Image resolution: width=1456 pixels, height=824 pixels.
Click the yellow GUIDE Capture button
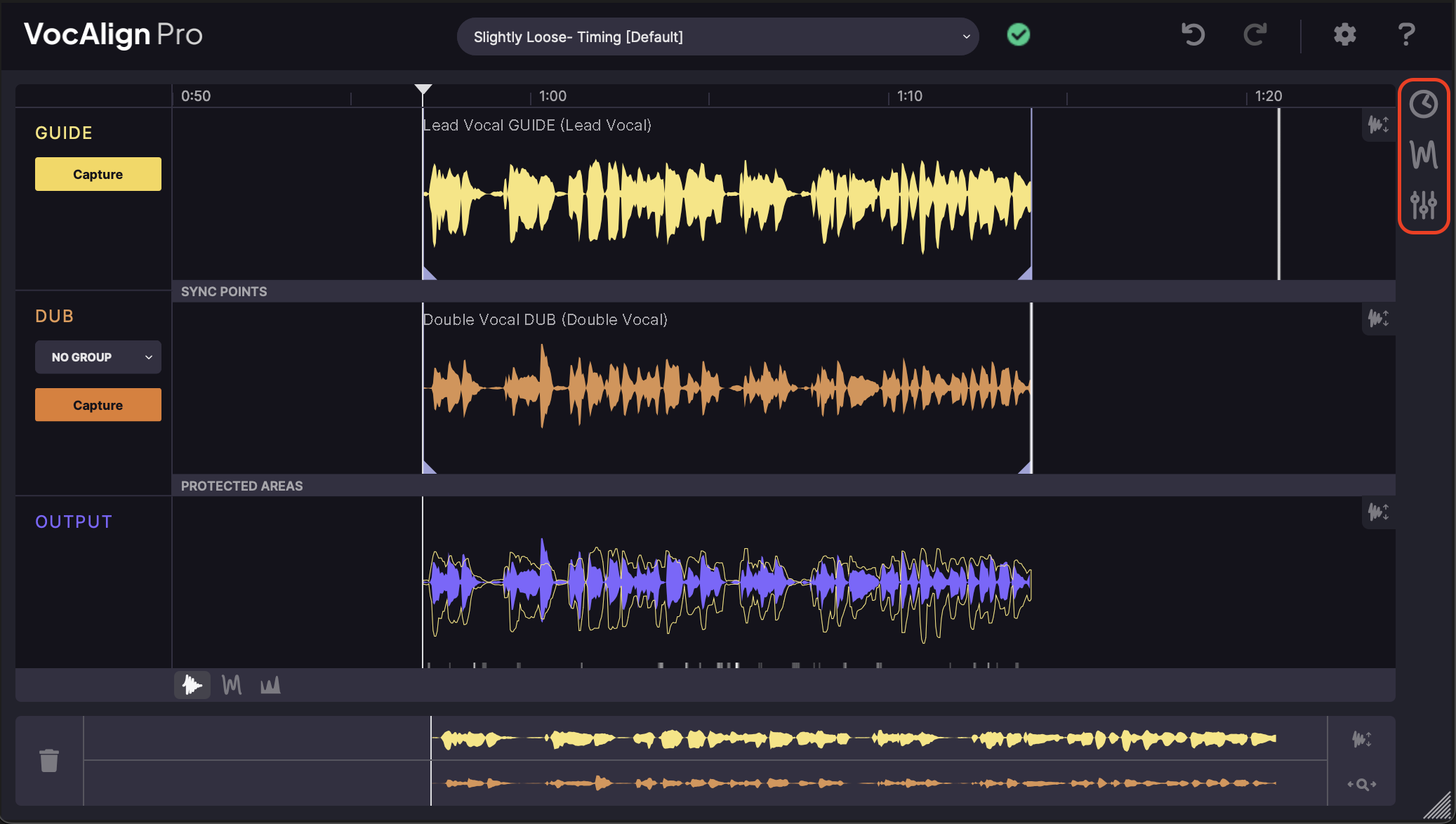98,174
